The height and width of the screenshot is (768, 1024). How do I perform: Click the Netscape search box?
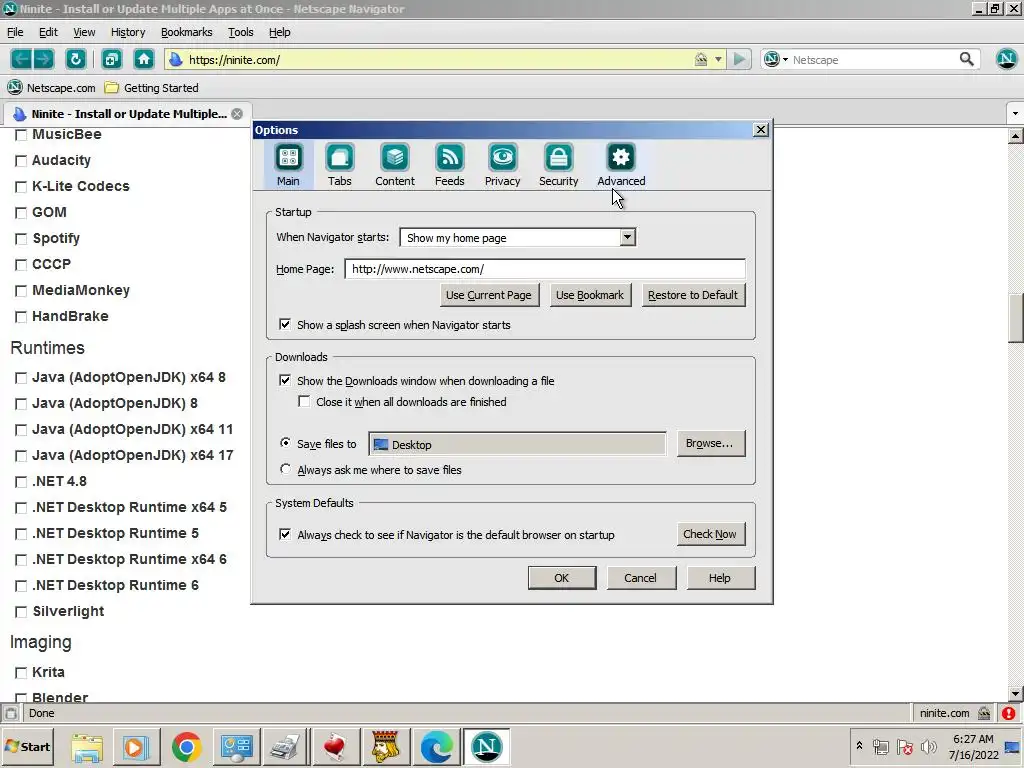tap(873, 59)
